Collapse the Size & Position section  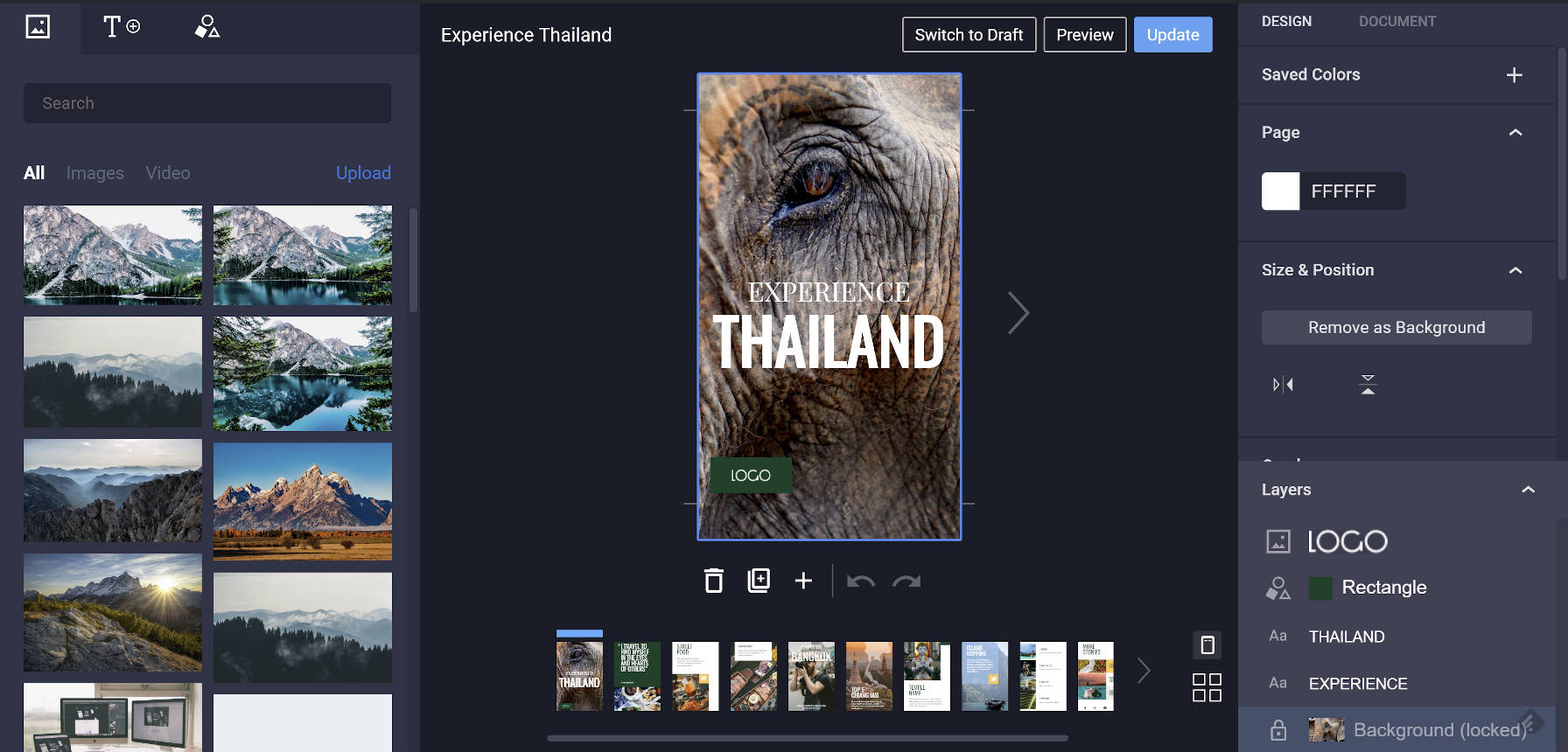[x=1515, y=270]
